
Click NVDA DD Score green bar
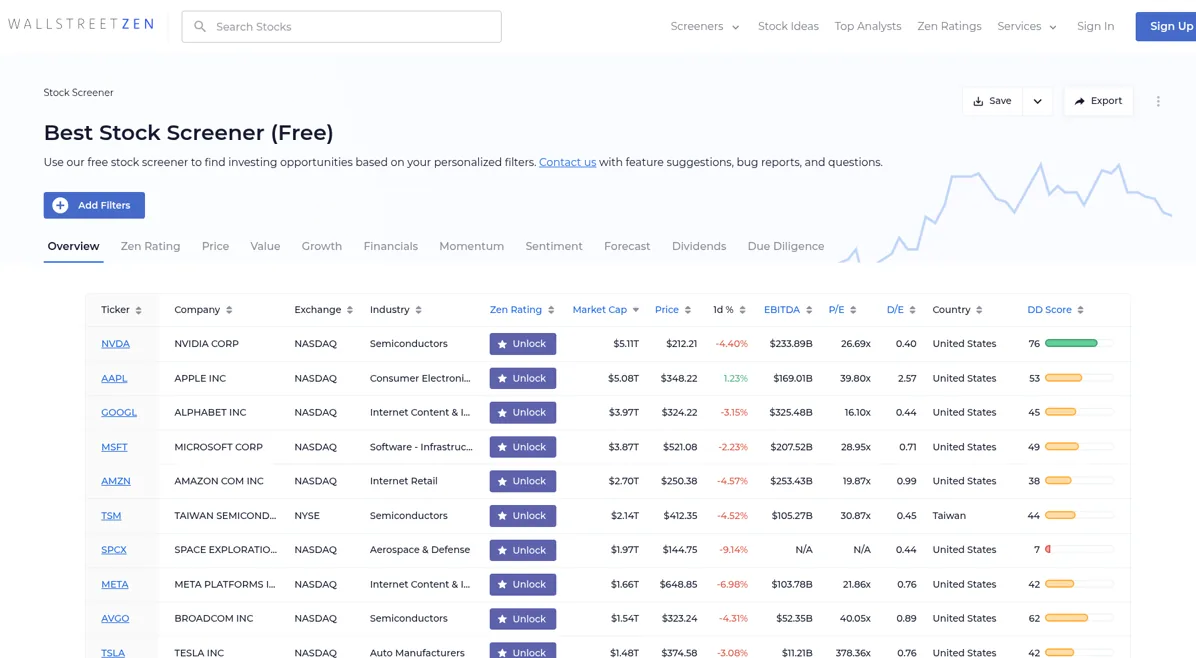pyautogui.click(x=1071, y=344)
